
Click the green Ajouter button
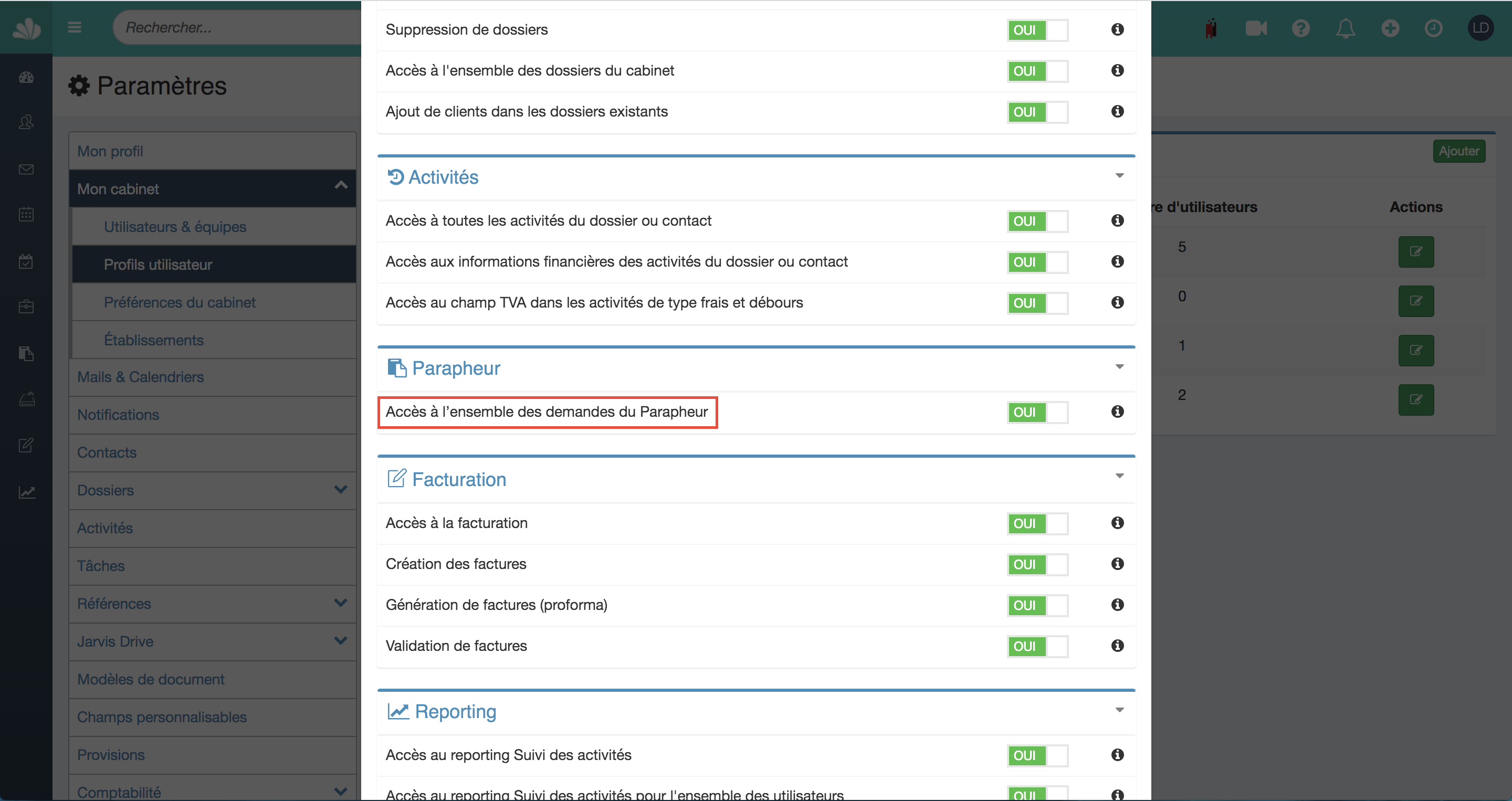pyautogui.click(x=1458, y=151)
